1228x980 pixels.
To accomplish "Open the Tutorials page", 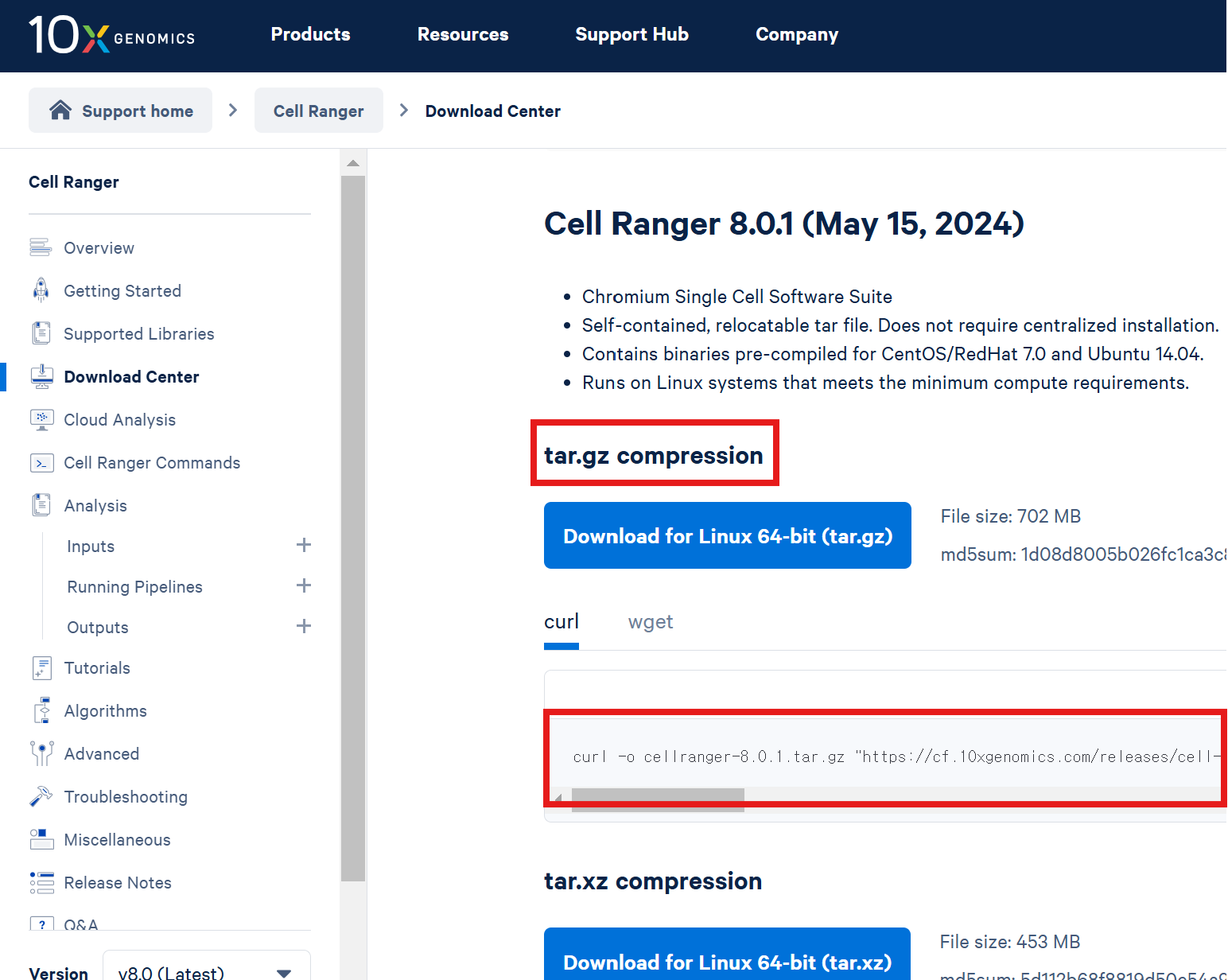I will click(x=97, y=667).
